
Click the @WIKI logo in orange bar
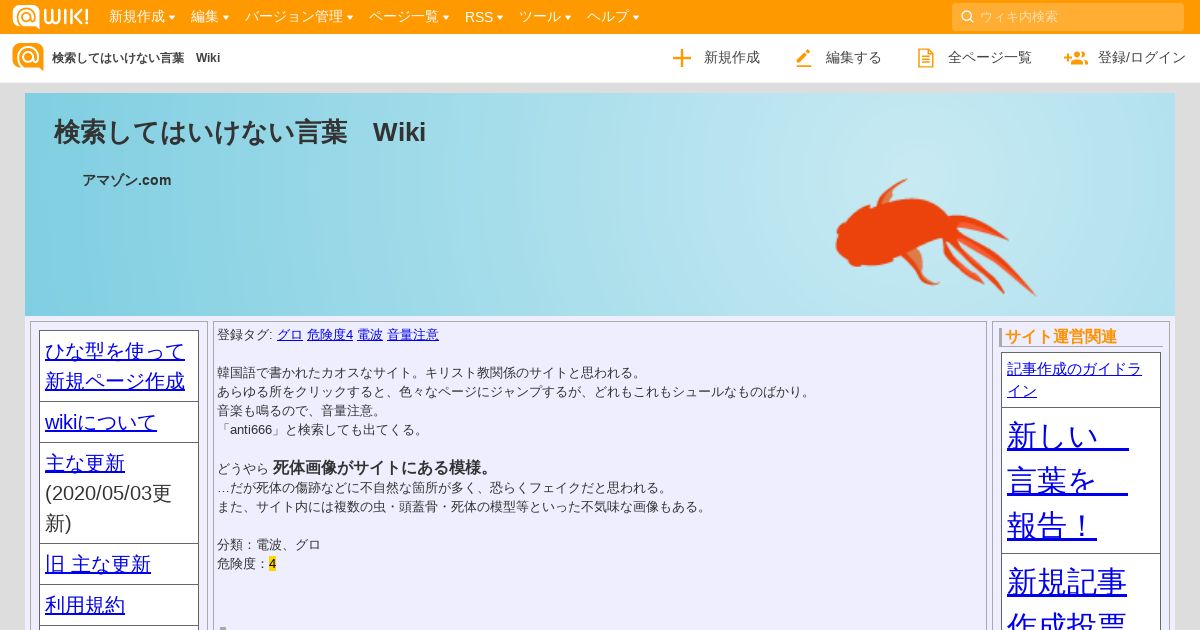[x=50, y=16]
